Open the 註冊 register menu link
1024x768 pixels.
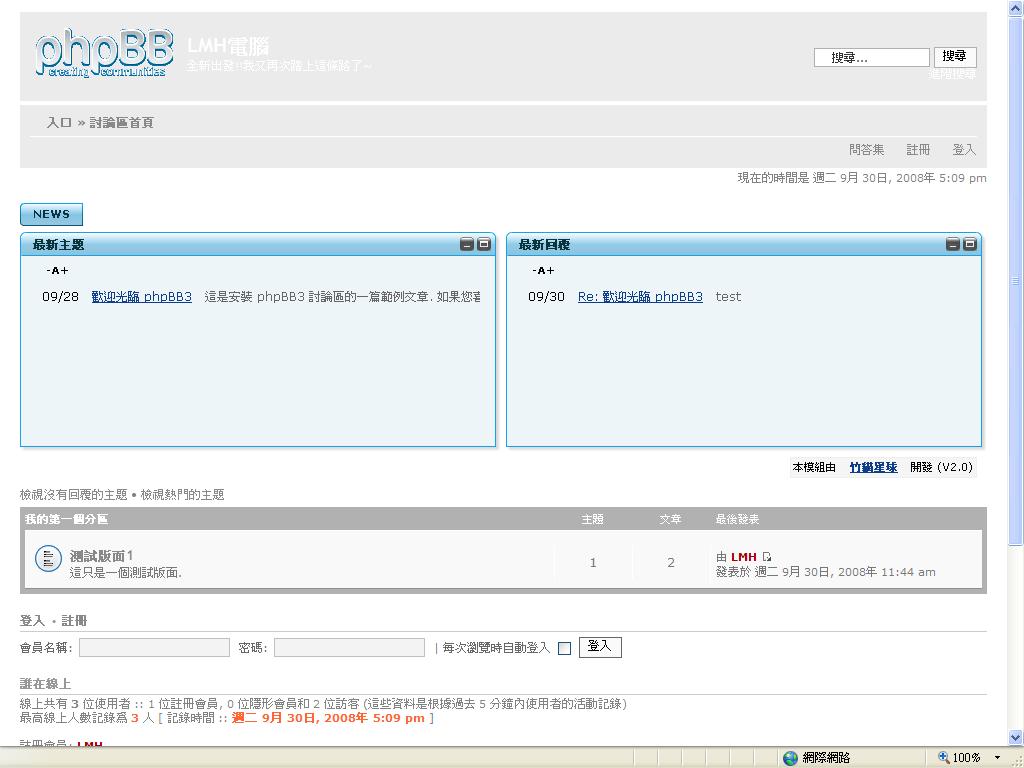point(918,150)
